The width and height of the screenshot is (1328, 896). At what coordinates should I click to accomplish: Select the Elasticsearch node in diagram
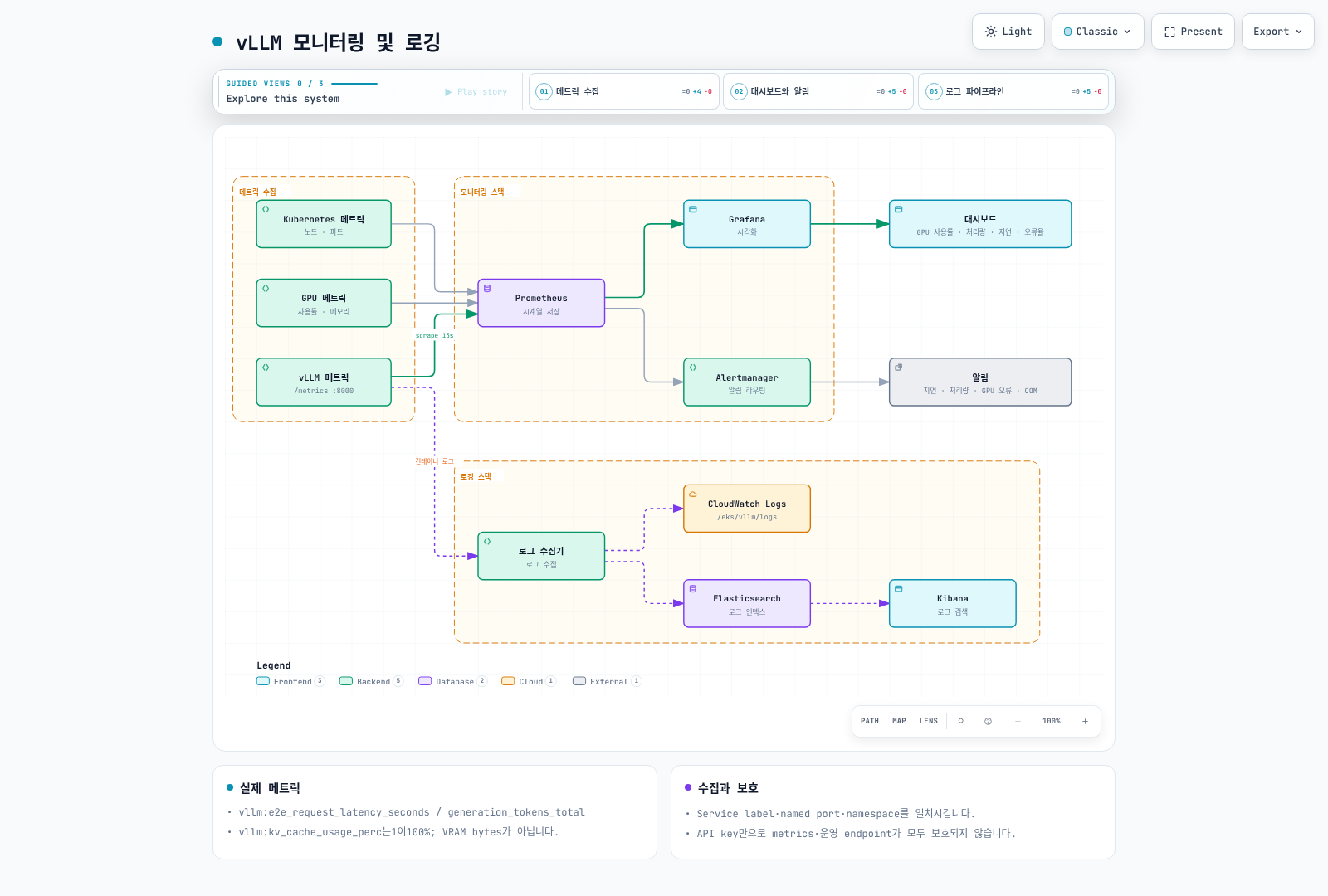(x=747, y=604)
